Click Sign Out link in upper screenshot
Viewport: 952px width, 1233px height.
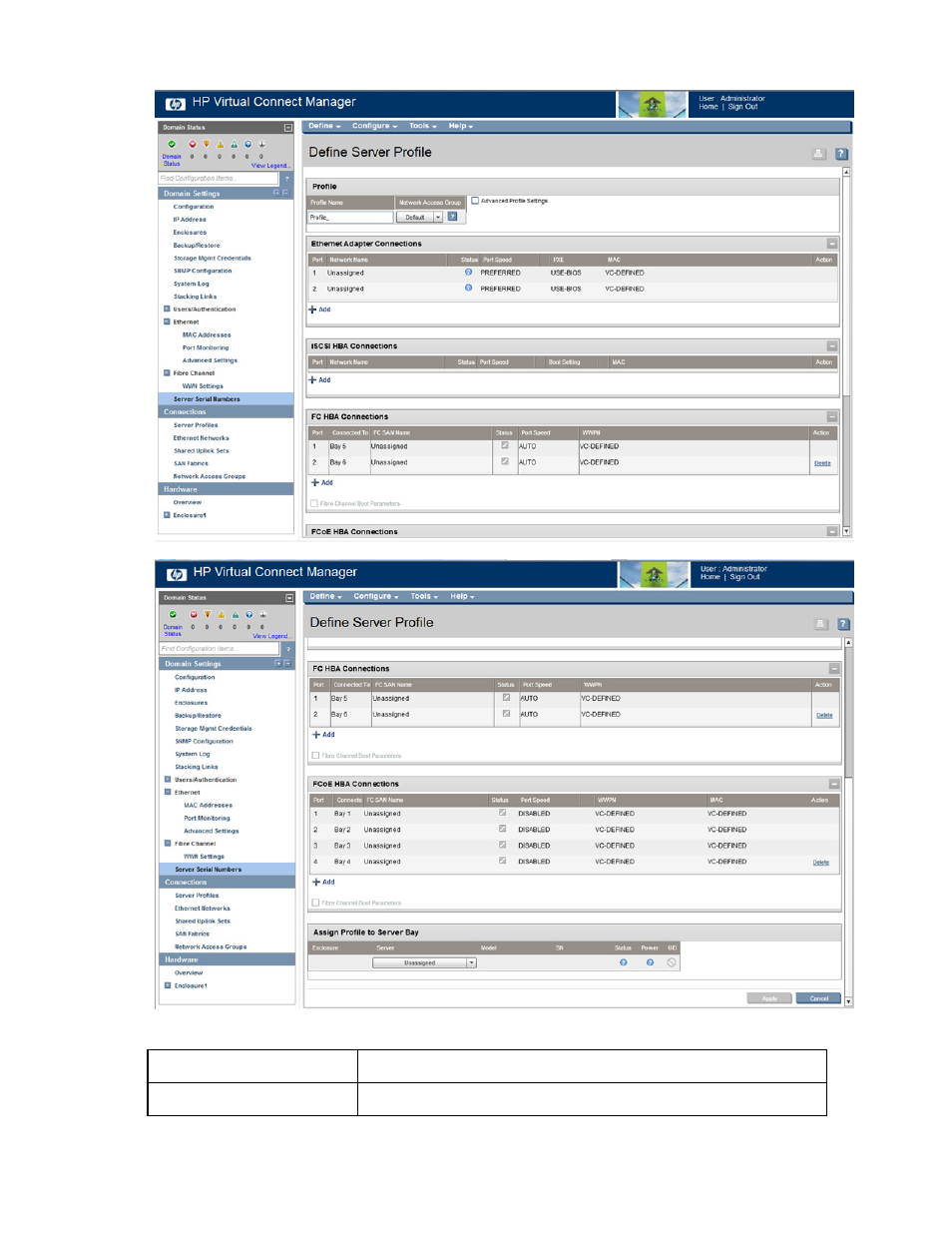pyautogui.click(x=742, y=107)
